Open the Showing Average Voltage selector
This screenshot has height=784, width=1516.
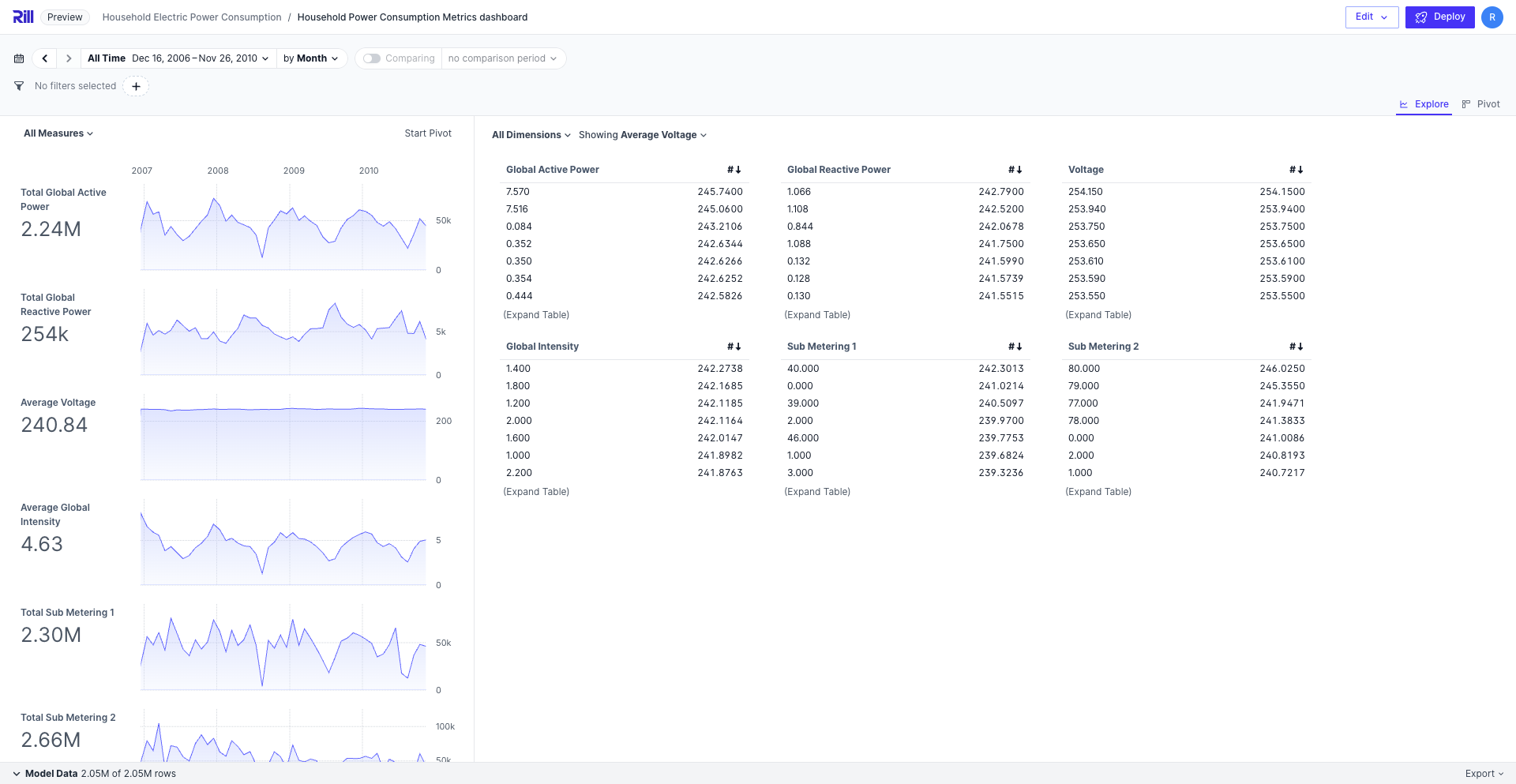tap(642, 135)
